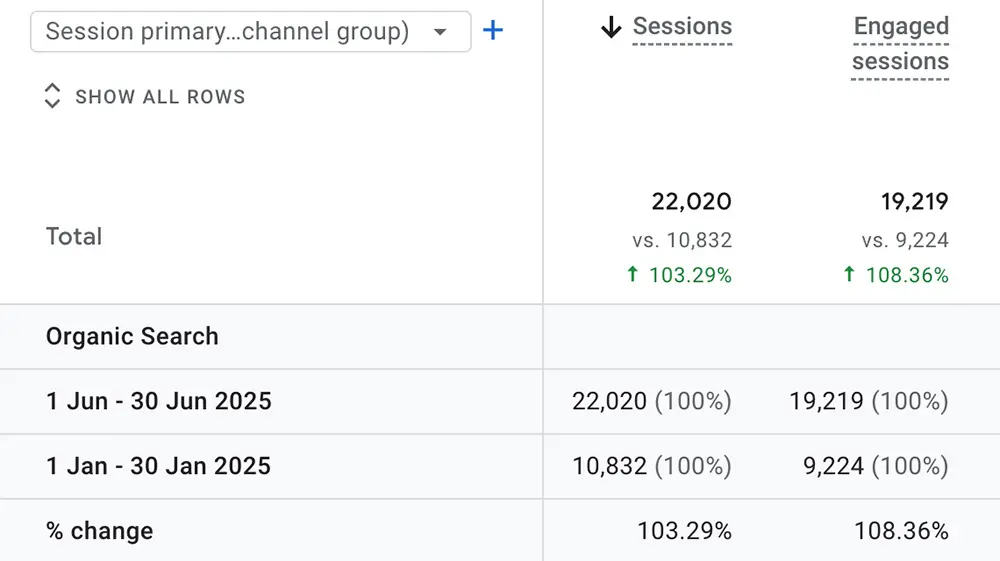Click June sessions cell 22,020 (100%)

(x=652, y=401)
